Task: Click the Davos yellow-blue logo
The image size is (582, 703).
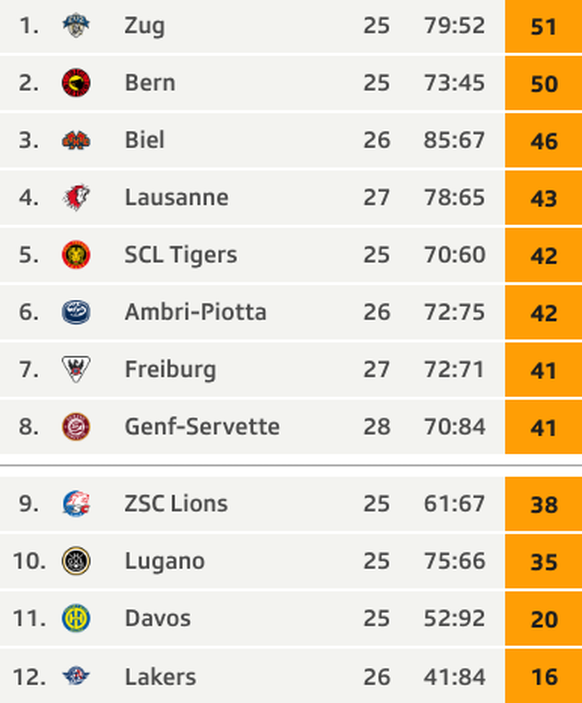Action: (76, 618)
